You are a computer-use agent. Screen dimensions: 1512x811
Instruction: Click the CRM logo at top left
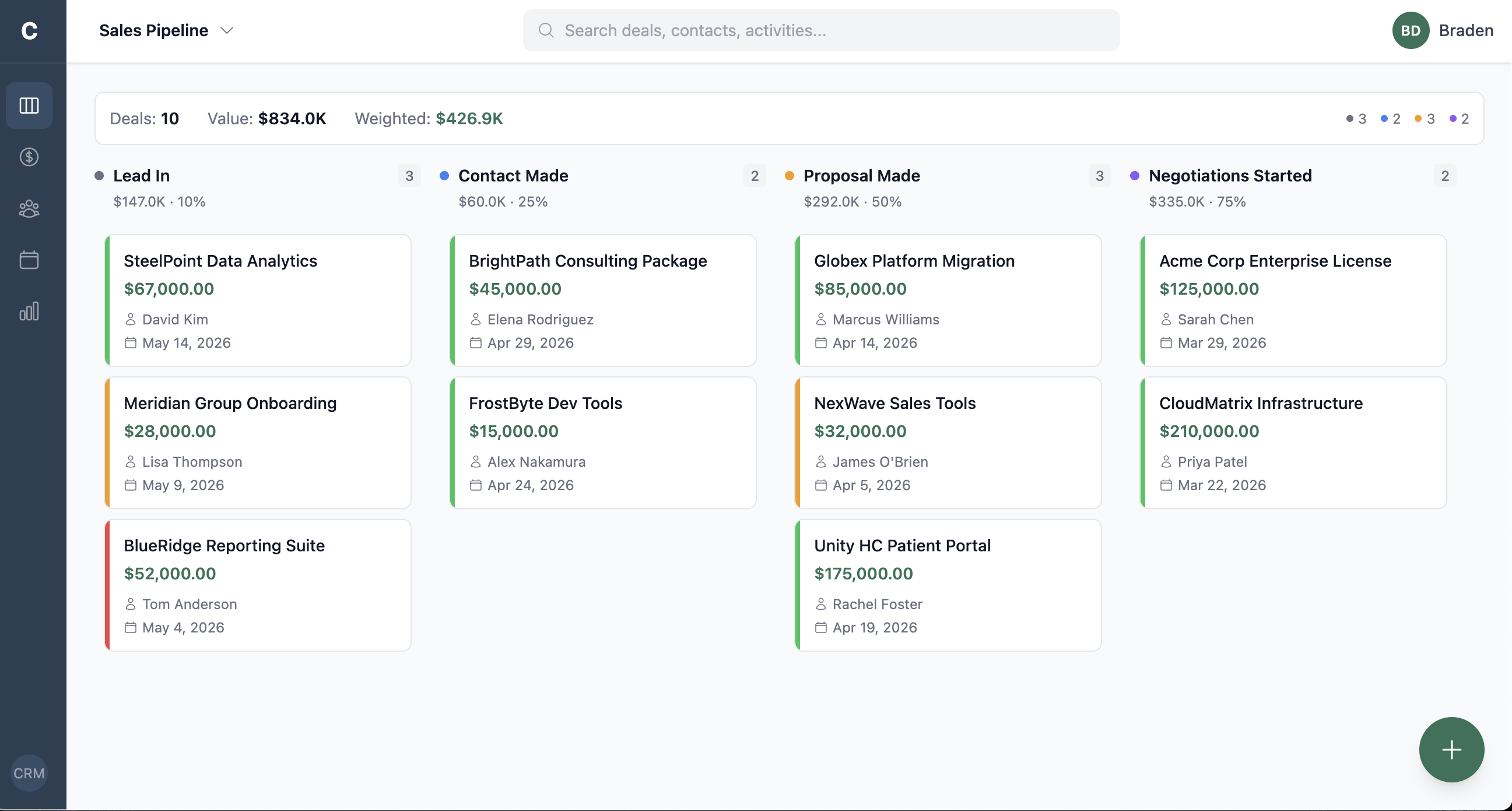coord(29,30)
